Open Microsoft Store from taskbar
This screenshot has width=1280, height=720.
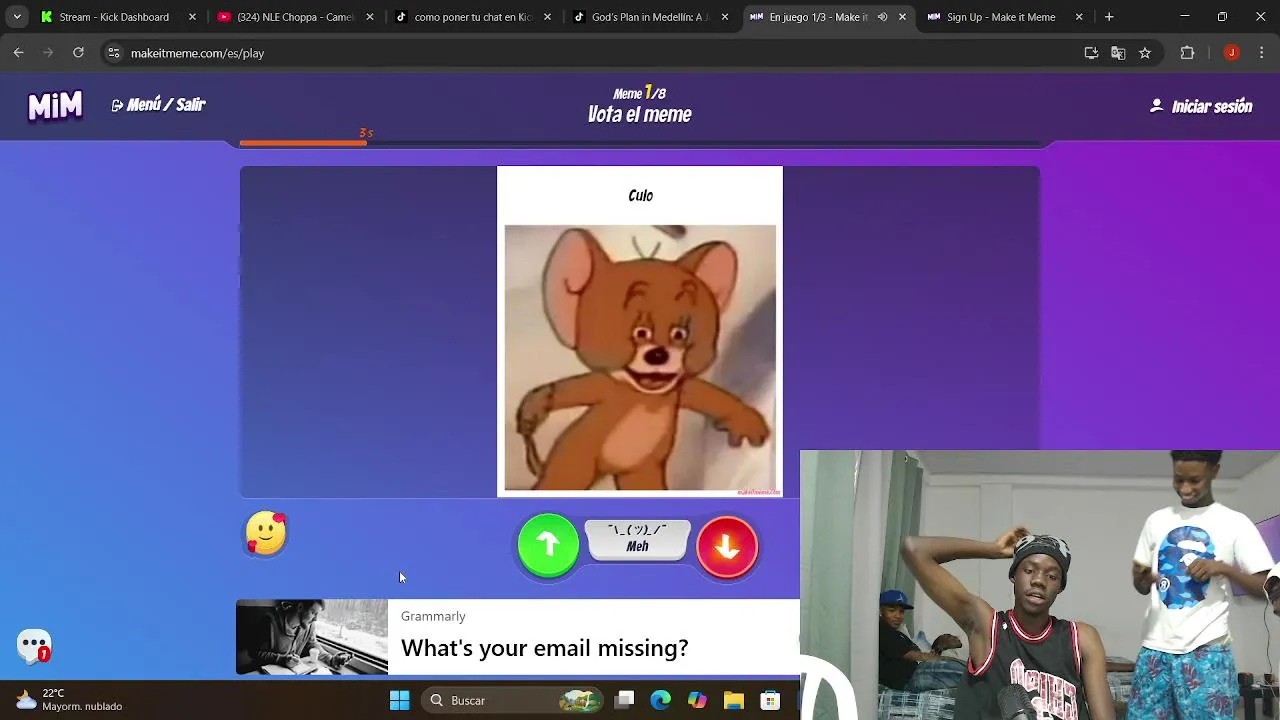pyautogui.click(x=770, y=700)
